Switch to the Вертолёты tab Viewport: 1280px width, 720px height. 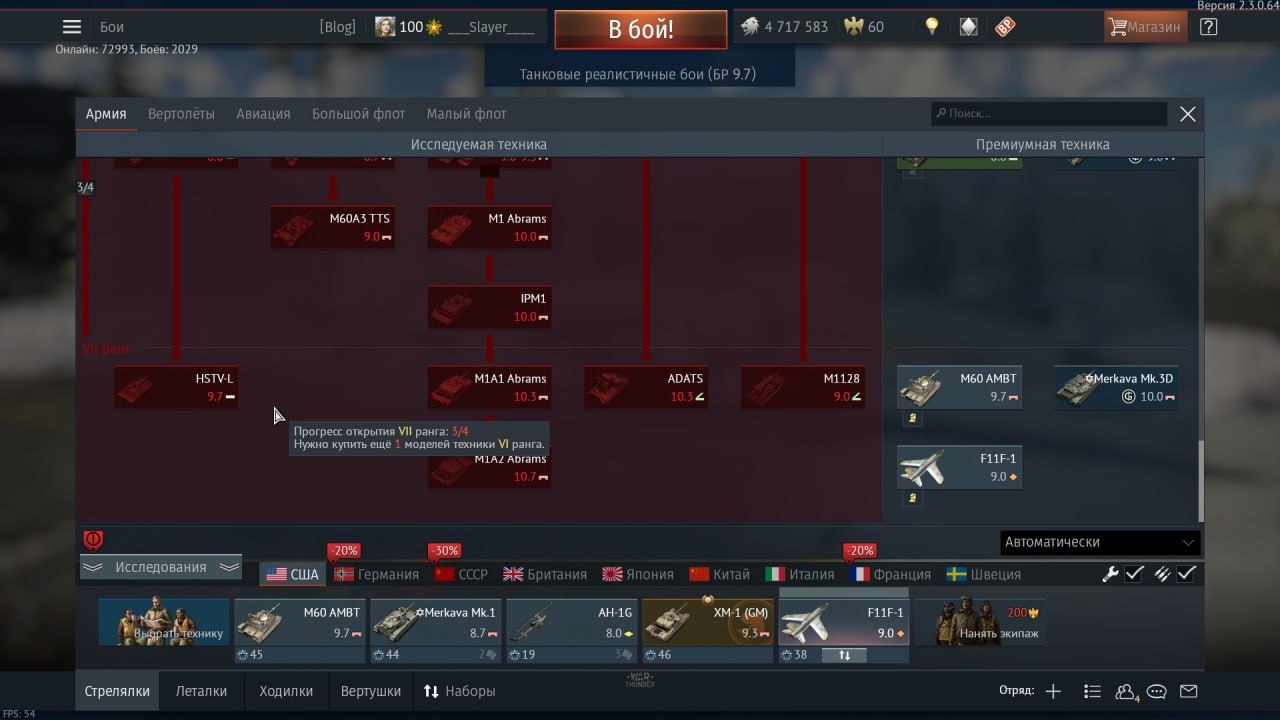point(181,114)
